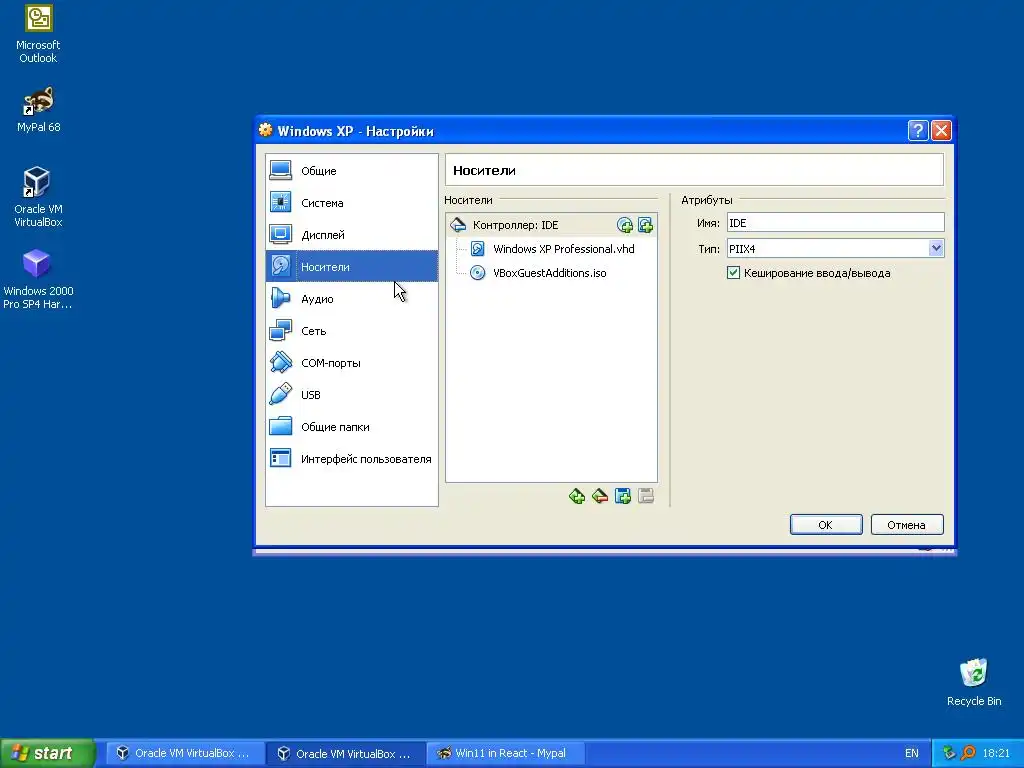Click the Дисплей screen icon

pos(281,234)
